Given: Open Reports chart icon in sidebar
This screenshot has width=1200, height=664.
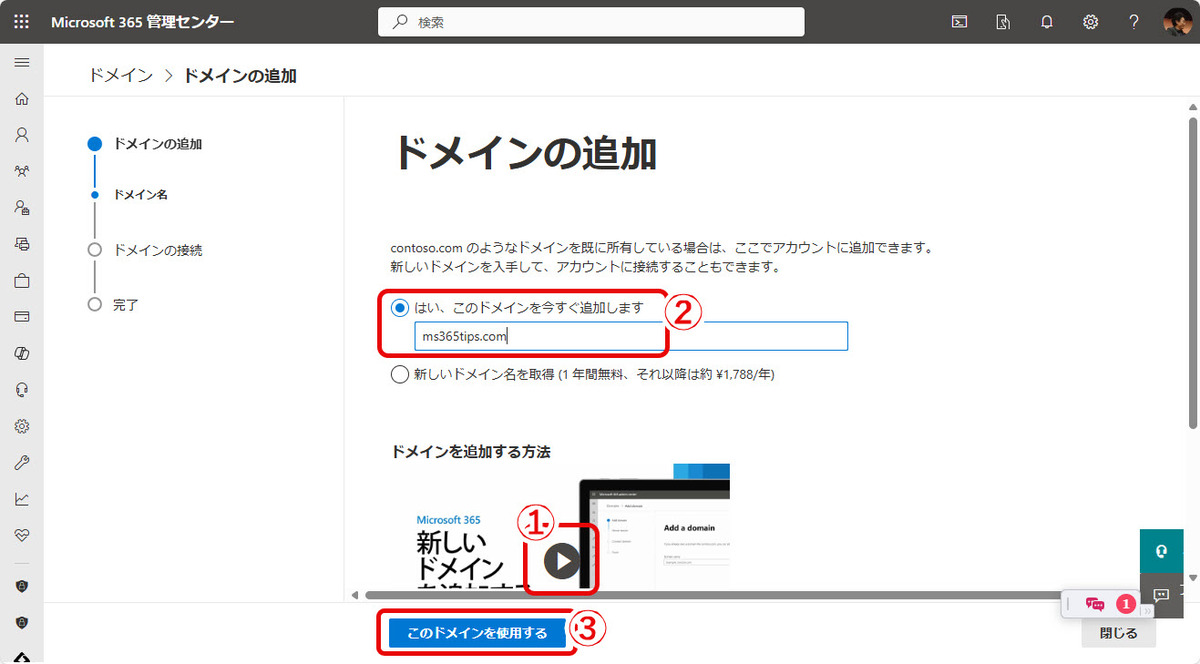Looking at the screenshot, I should pos(22,498).
